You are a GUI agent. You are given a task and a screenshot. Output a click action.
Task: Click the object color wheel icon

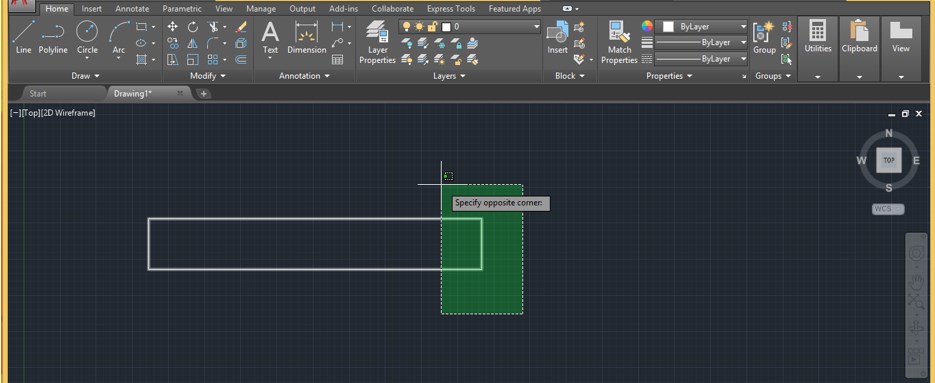647,26
